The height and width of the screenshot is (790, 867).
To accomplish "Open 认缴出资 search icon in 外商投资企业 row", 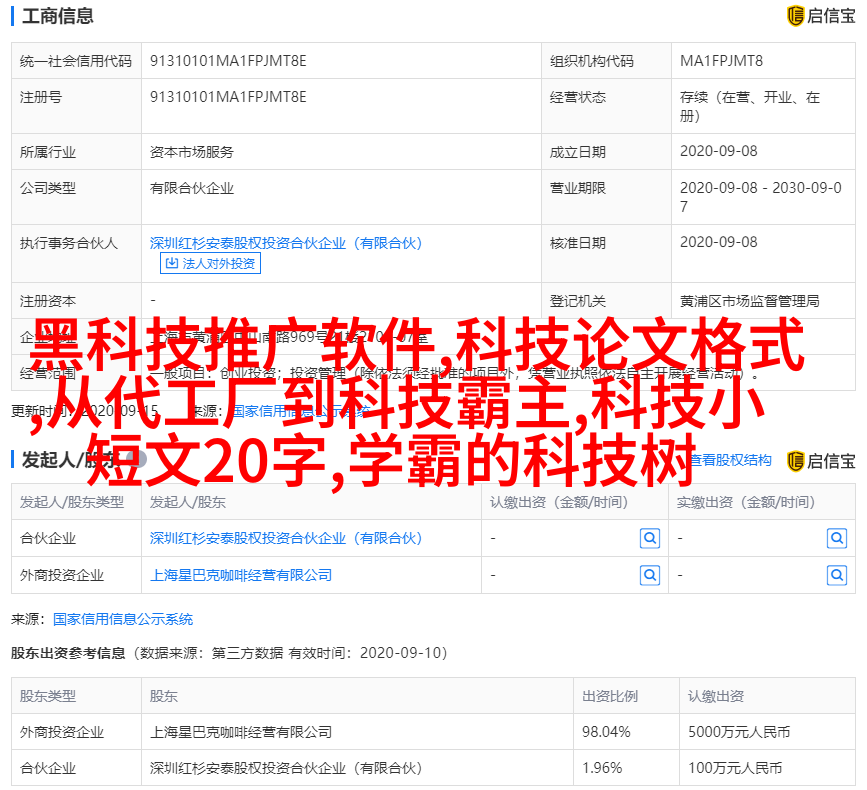I will tap(650, 576).
